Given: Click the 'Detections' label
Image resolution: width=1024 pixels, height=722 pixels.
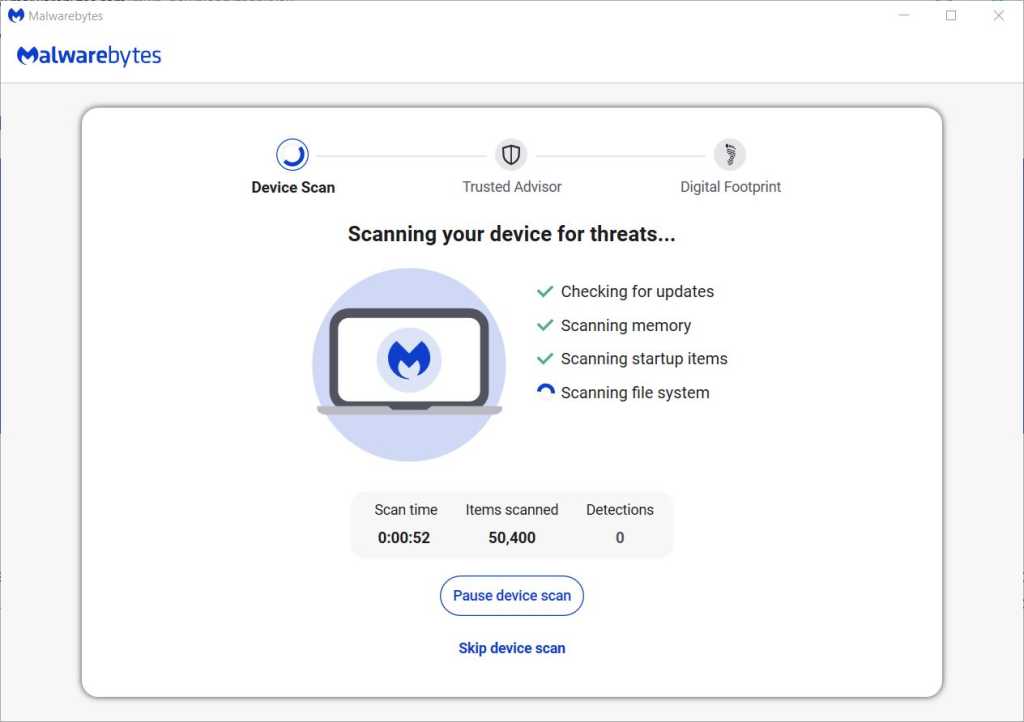Looking at the screenshot, I should (x=620, y=510).
